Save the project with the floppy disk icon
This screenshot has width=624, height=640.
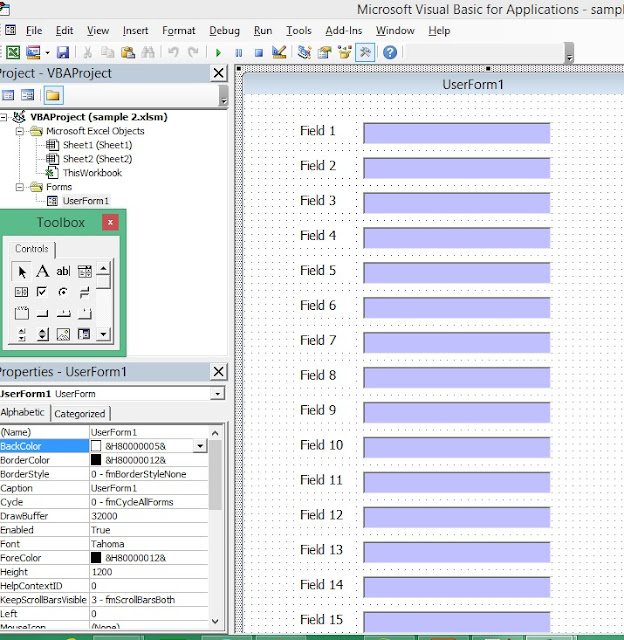click(x=63, y=52)
